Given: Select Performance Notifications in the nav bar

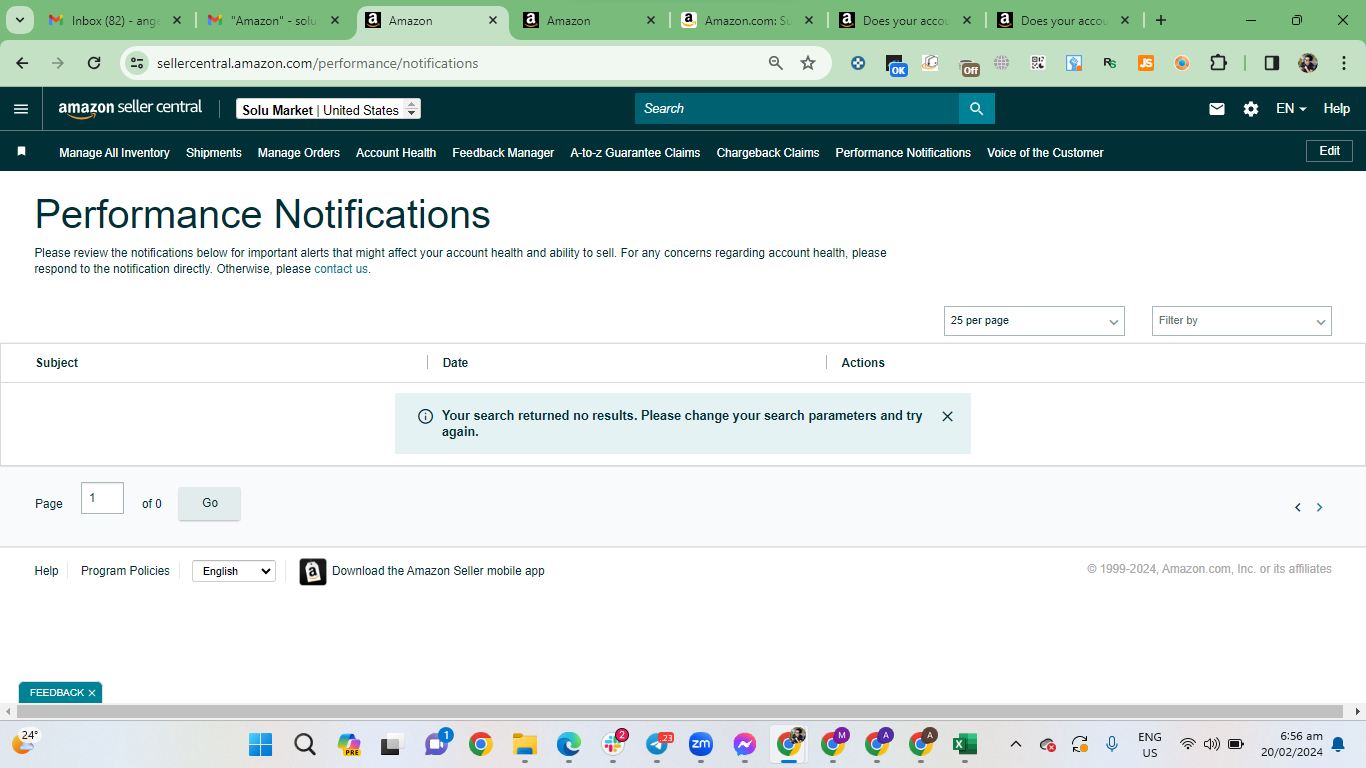Looking at the screenshot, I should click(903, 153).
